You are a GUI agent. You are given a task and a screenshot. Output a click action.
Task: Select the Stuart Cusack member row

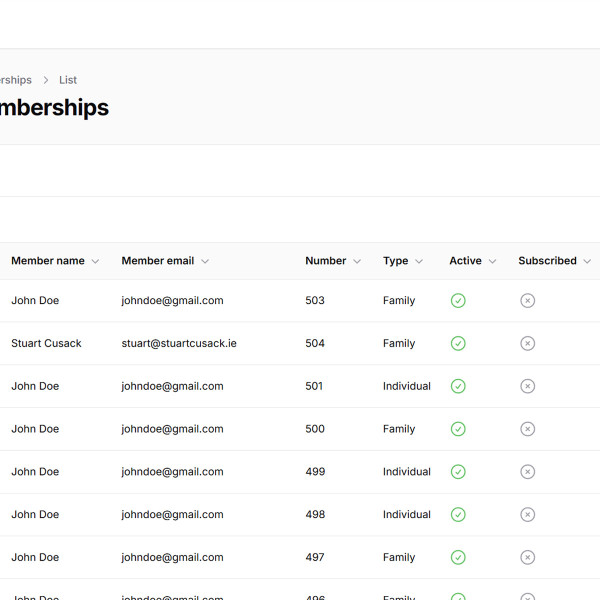click(x=46, y=343)
